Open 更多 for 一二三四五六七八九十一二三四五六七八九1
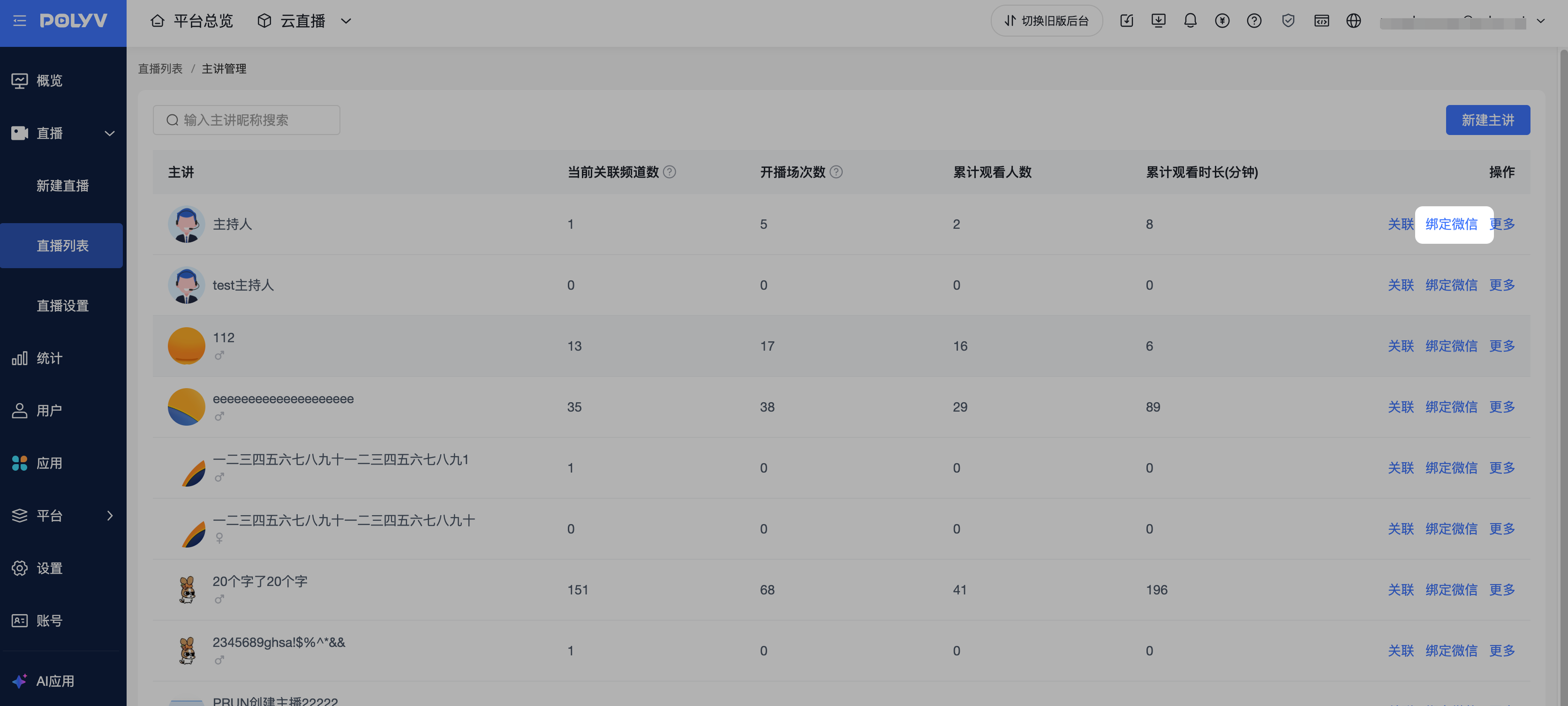Screen dimensions: 1568x706 (x=1502, y=468)
